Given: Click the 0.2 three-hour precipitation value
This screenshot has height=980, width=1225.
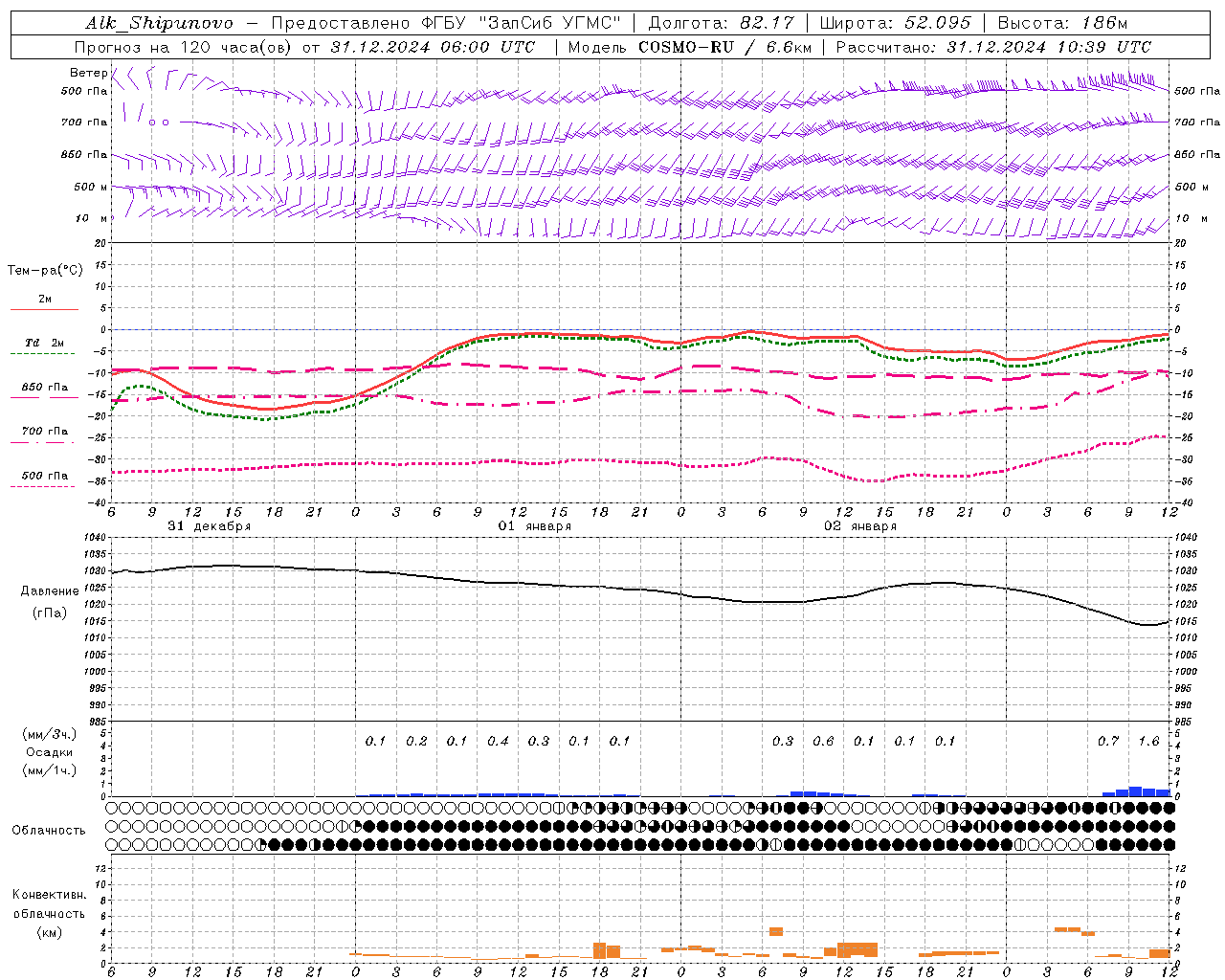Looking at the screenshot, I should click(416, 742).
